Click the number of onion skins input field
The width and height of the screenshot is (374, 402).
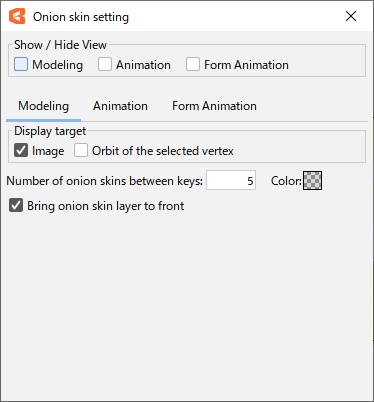[x=231, y=180]
